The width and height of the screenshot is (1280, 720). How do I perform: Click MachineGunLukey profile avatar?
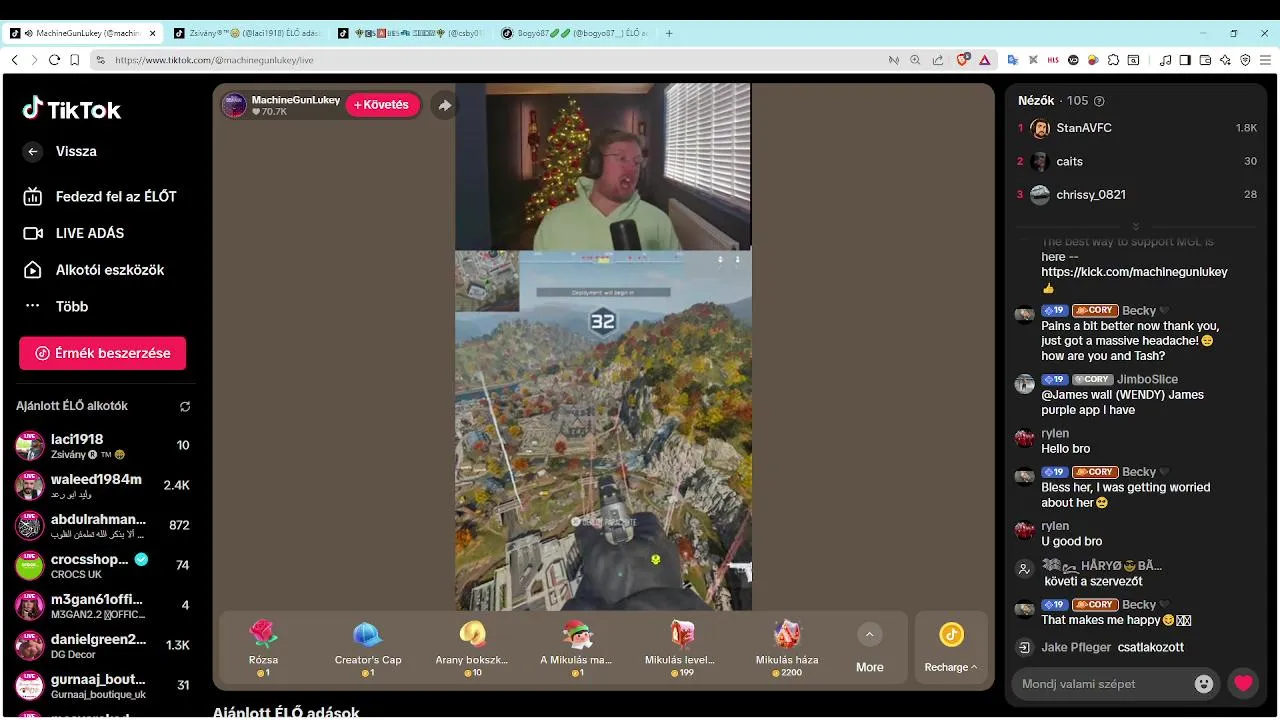click(x=234, y=105)
